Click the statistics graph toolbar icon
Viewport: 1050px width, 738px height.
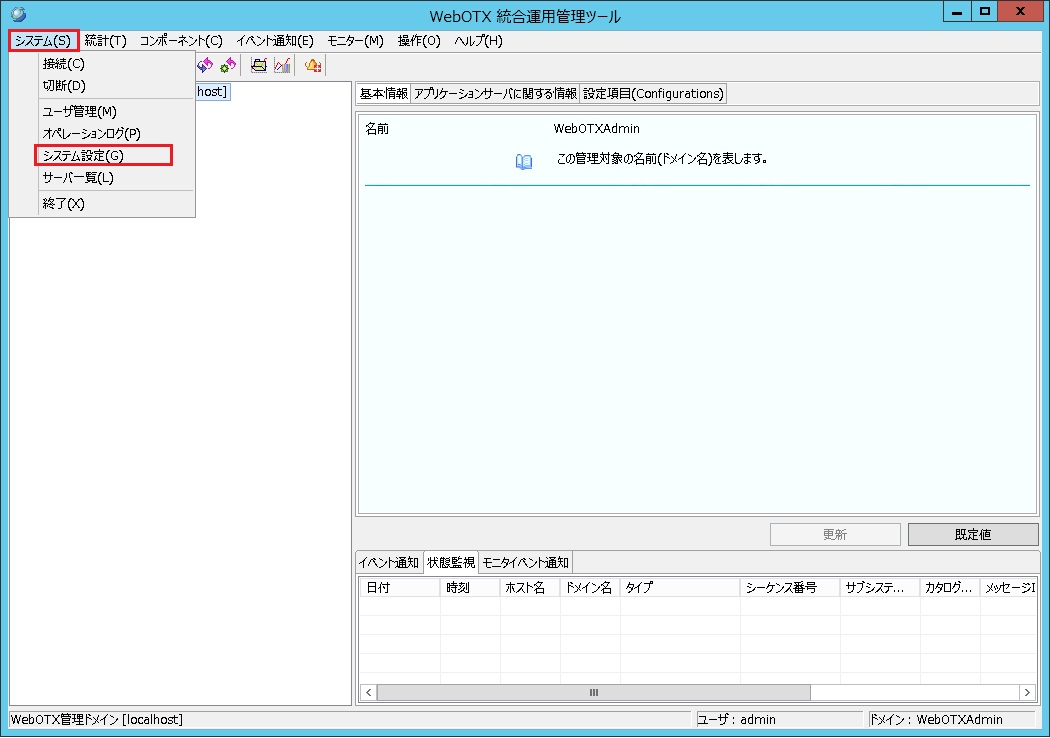click(282, 65)
